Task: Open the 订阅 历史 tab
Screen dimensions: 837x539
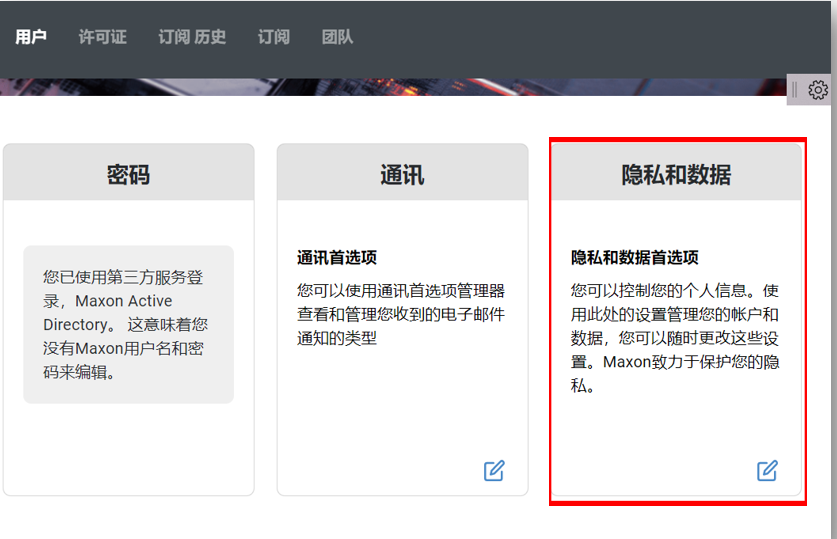Action: click(x=192, y=37)
